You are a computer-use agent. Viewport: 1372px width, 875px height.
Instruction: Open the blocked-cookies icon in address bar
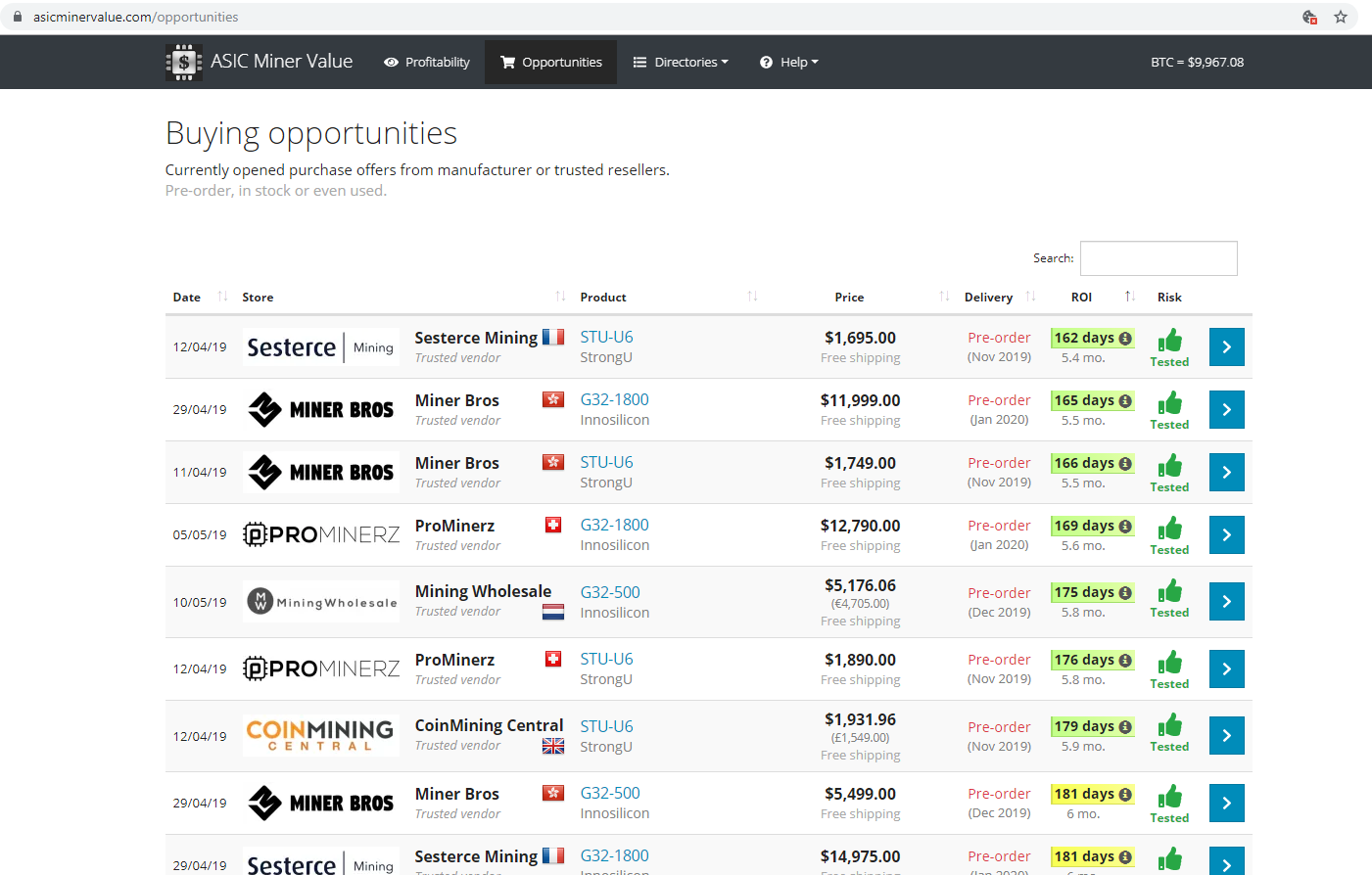click(1309, 17)
